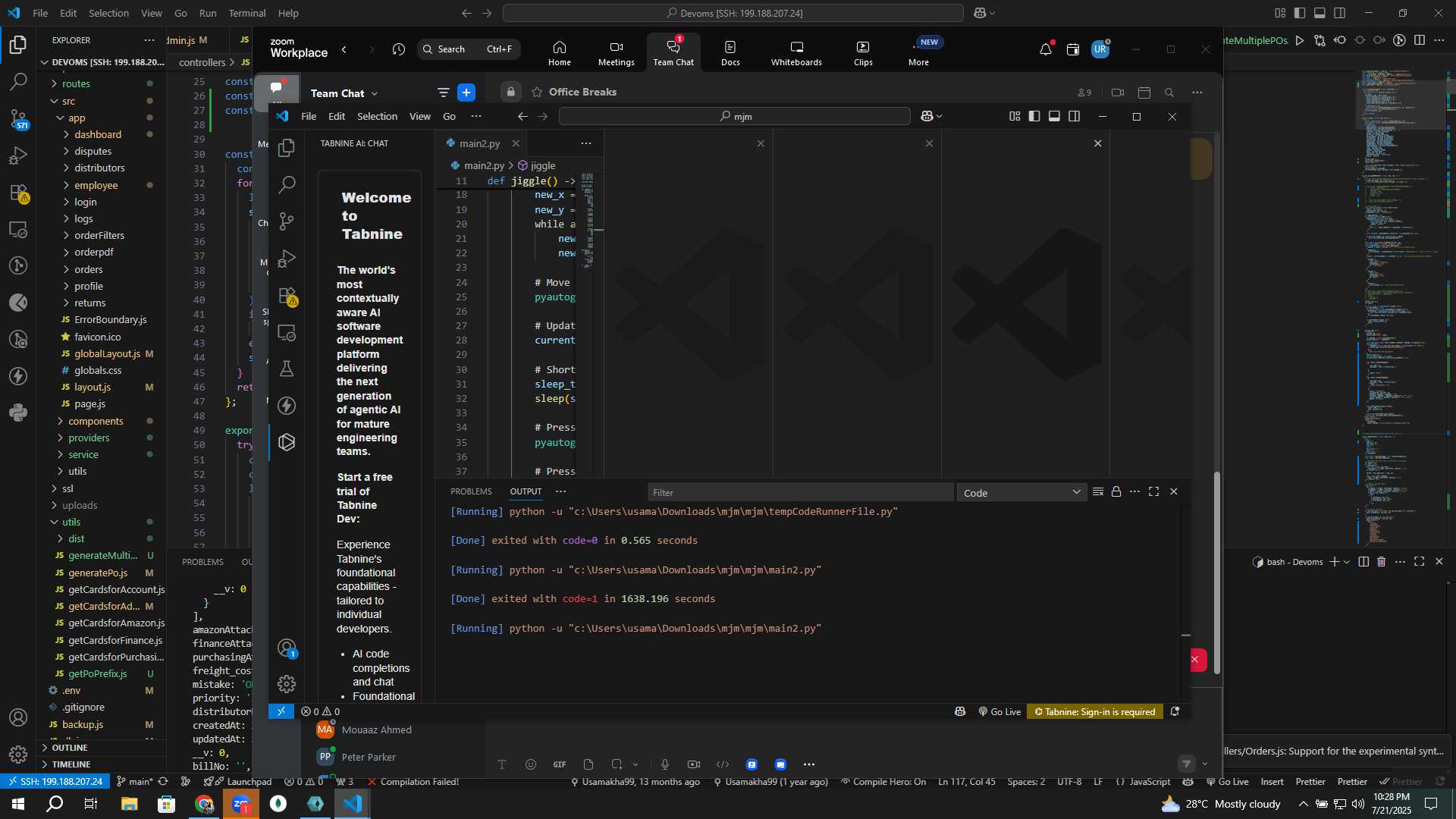Open Zoom Home tab
Image resolution: width=1456 pixels, height=819 pixels.
point(560,53)
